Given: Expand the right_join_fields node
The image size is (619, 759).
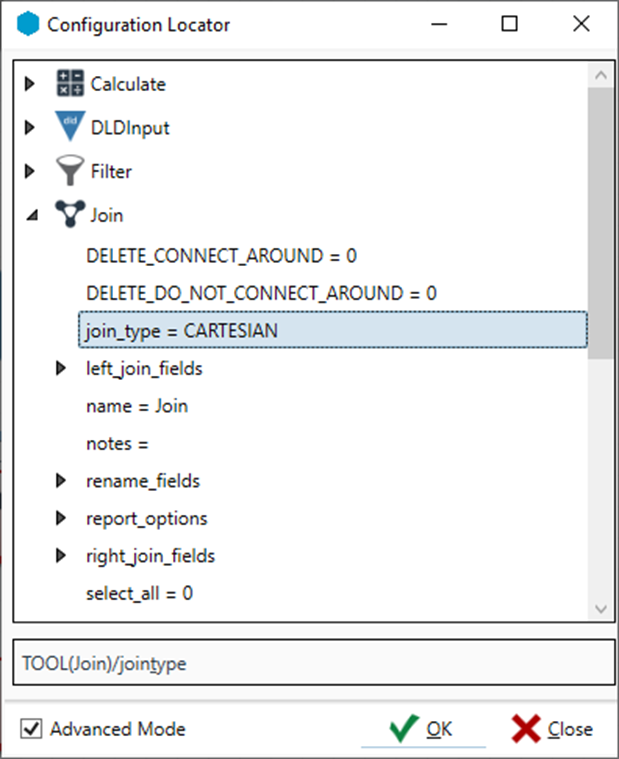Looking at the screenshot, I should pos(62,556).
